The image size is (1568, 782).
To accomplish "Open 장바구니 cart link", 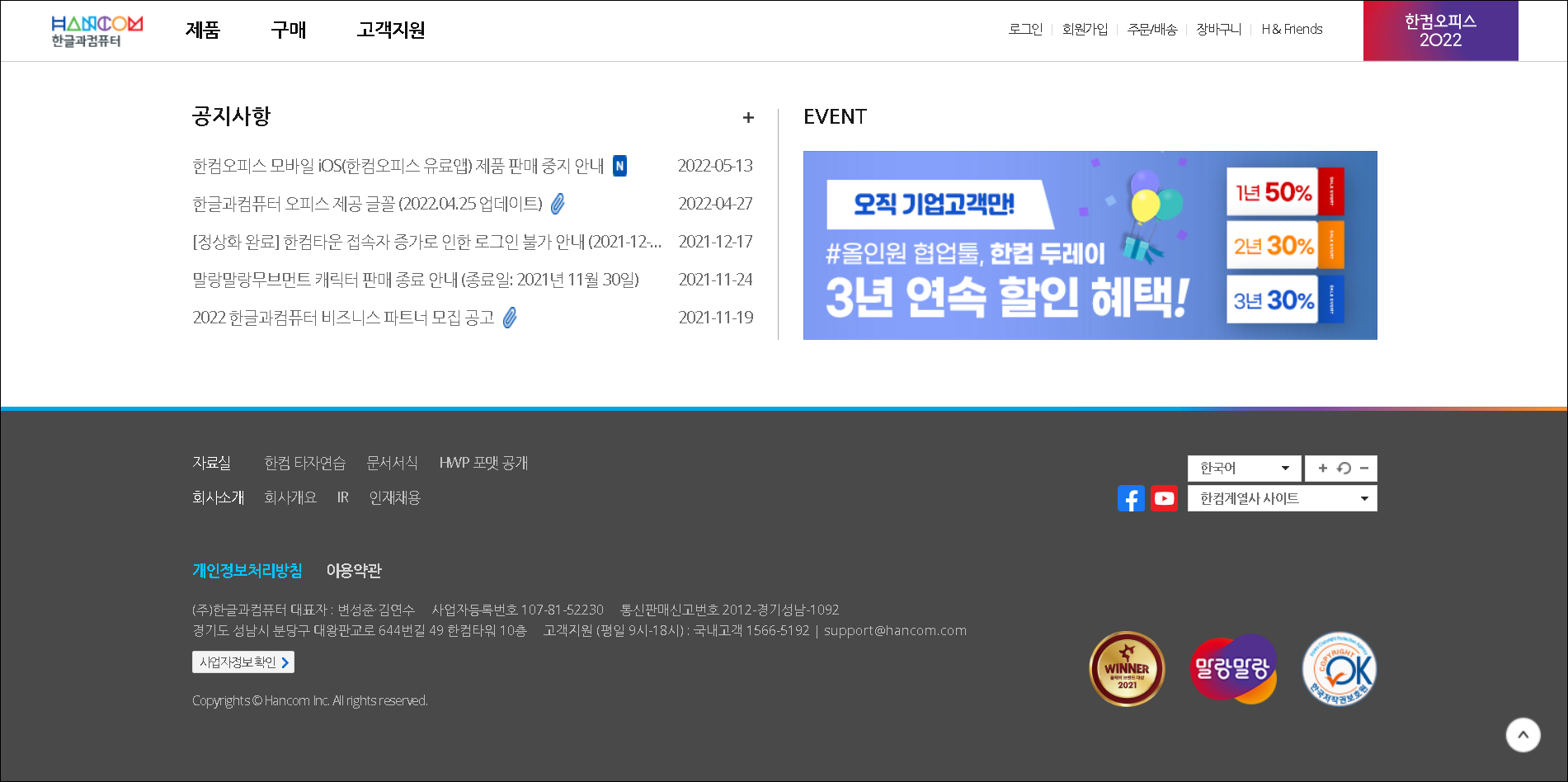I will pyautogui.click(x=1218, y=30).
